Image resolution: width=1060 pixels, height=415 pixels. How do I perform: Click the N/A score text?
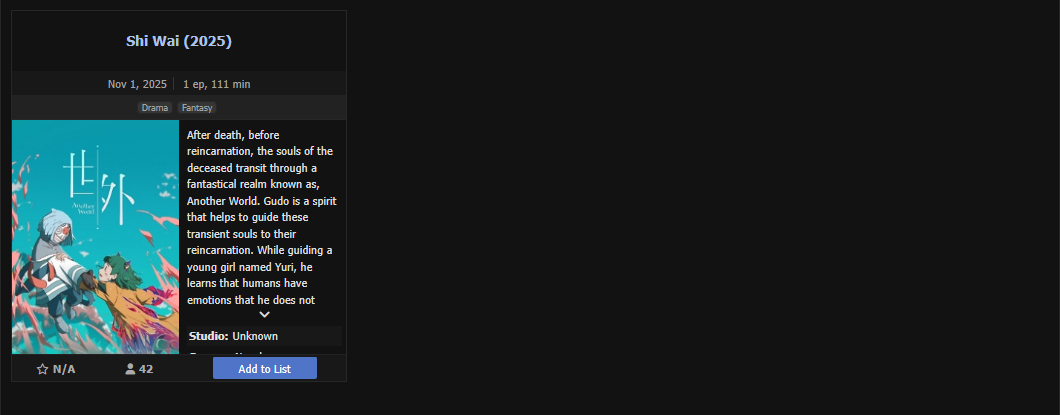64,369
